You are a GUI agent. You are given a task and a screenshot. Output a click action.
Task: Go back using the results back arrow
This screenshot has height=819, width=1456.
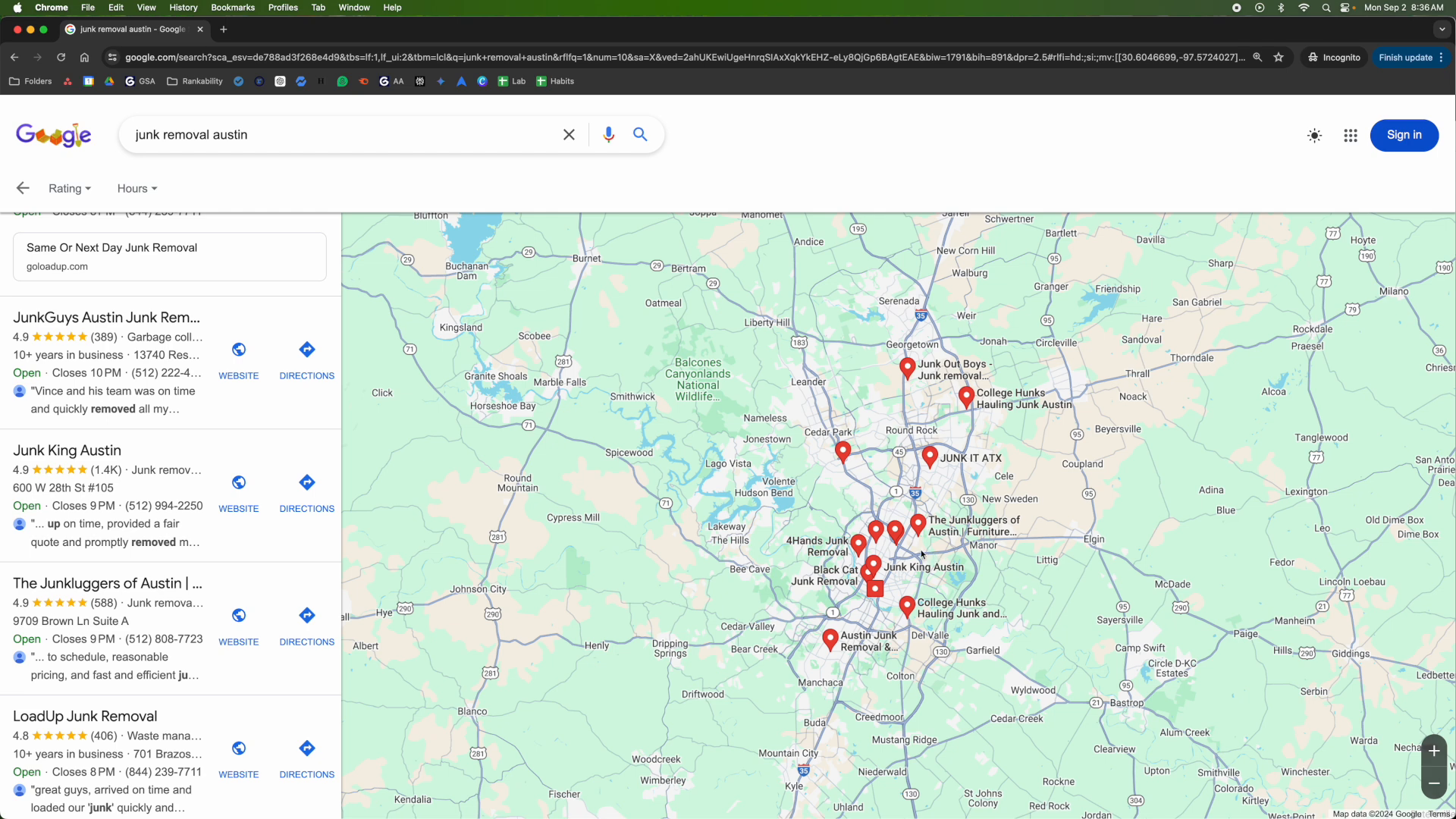(x=22, y=187)
